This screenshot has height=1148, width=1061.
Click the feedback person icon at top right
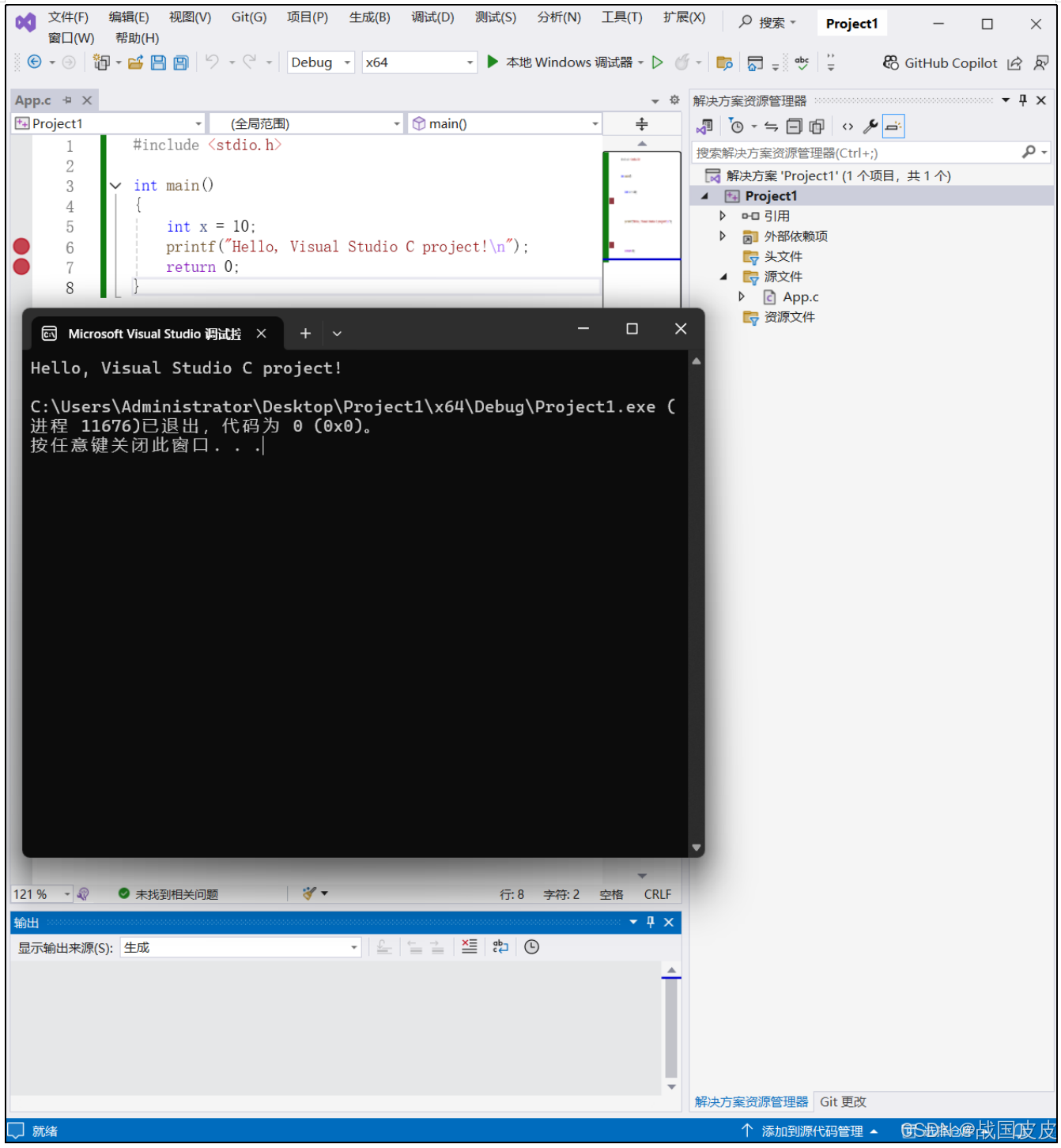(1041, 62)
